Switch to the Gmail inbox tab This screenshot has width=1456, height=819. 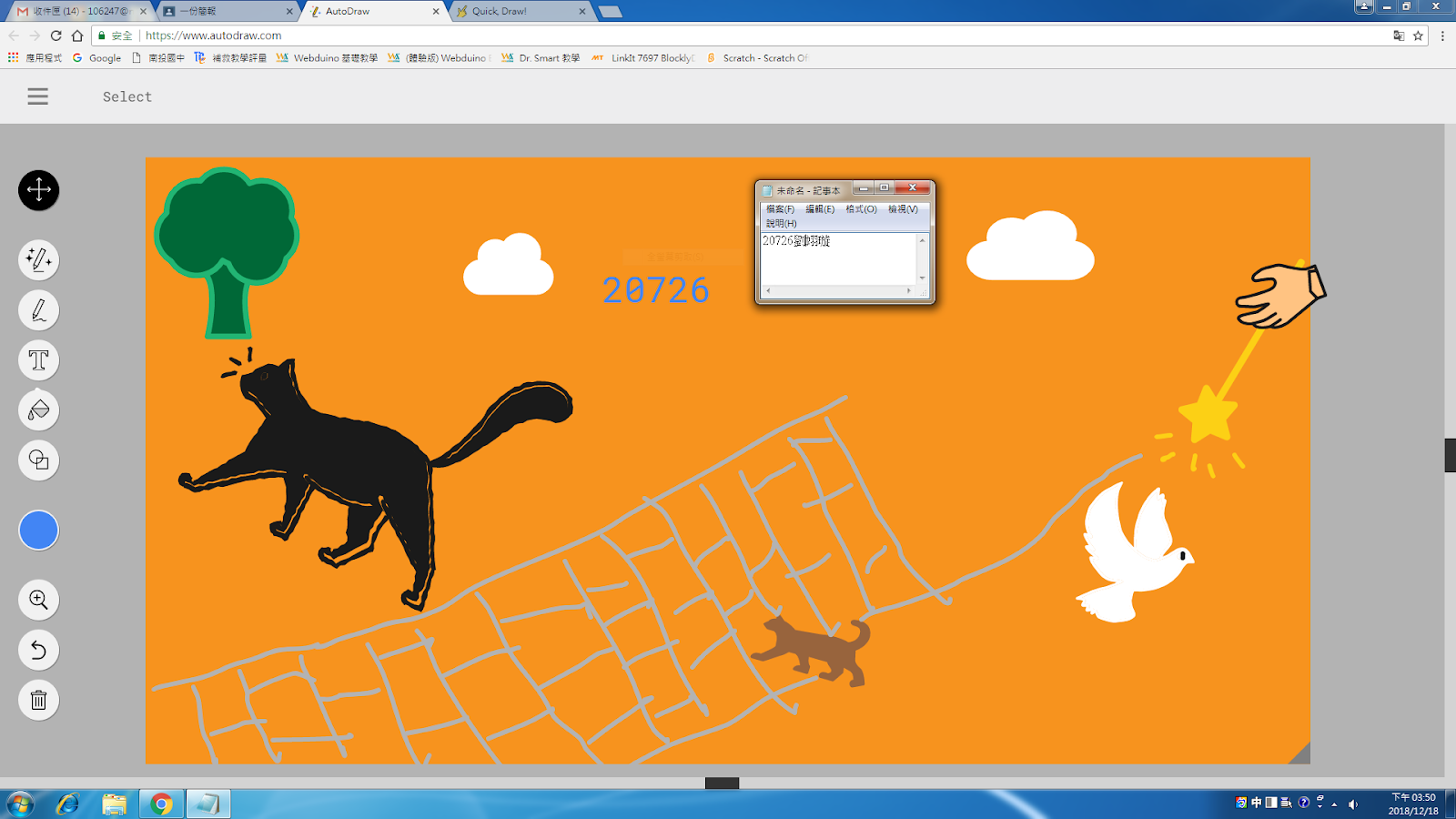point(81,11)
